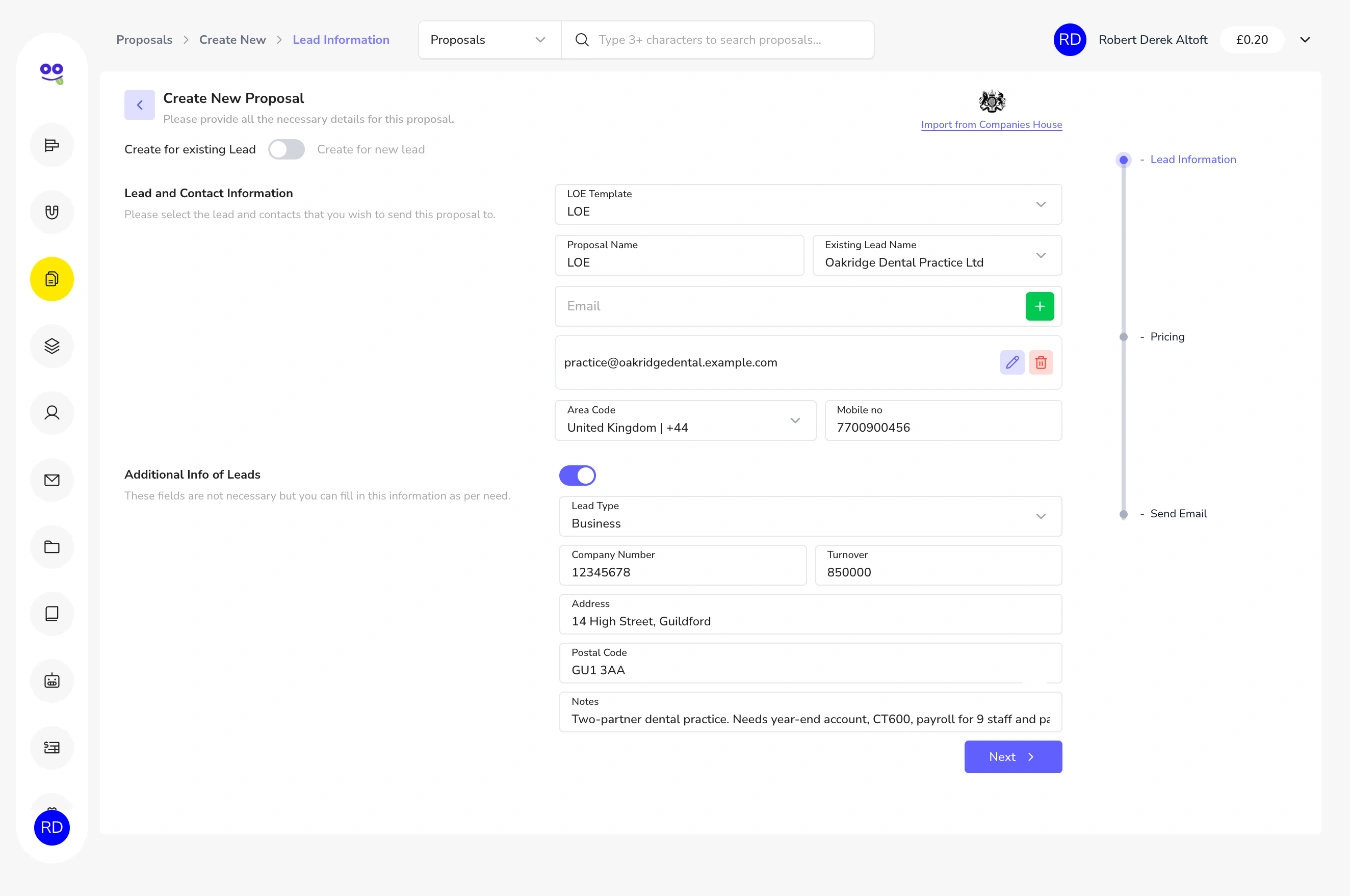Focus the Mobile no field
The width and height of the screenshot is (1350, 896).
pos(943,420)
